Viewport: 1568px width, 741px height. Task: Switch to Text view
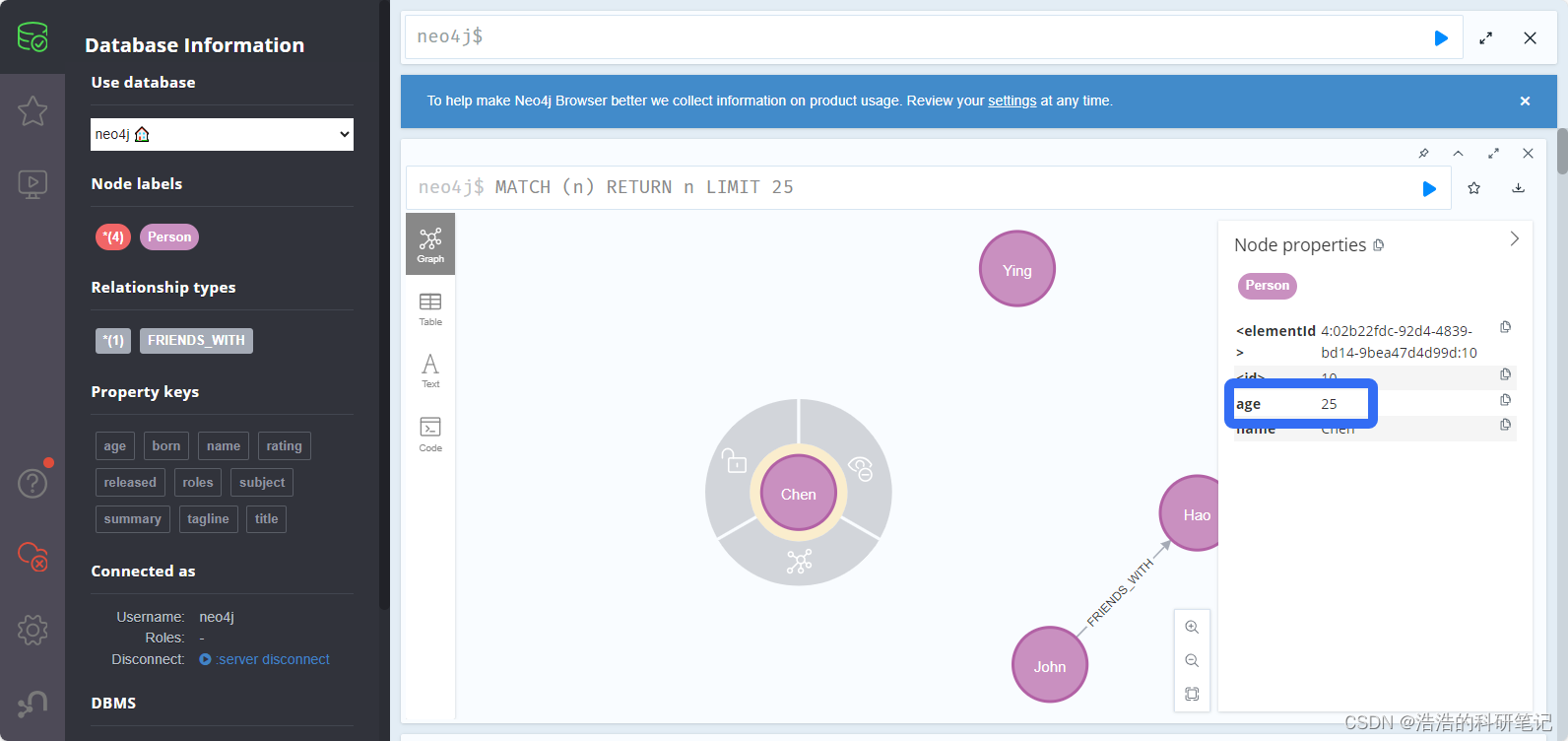click(430, 371)
